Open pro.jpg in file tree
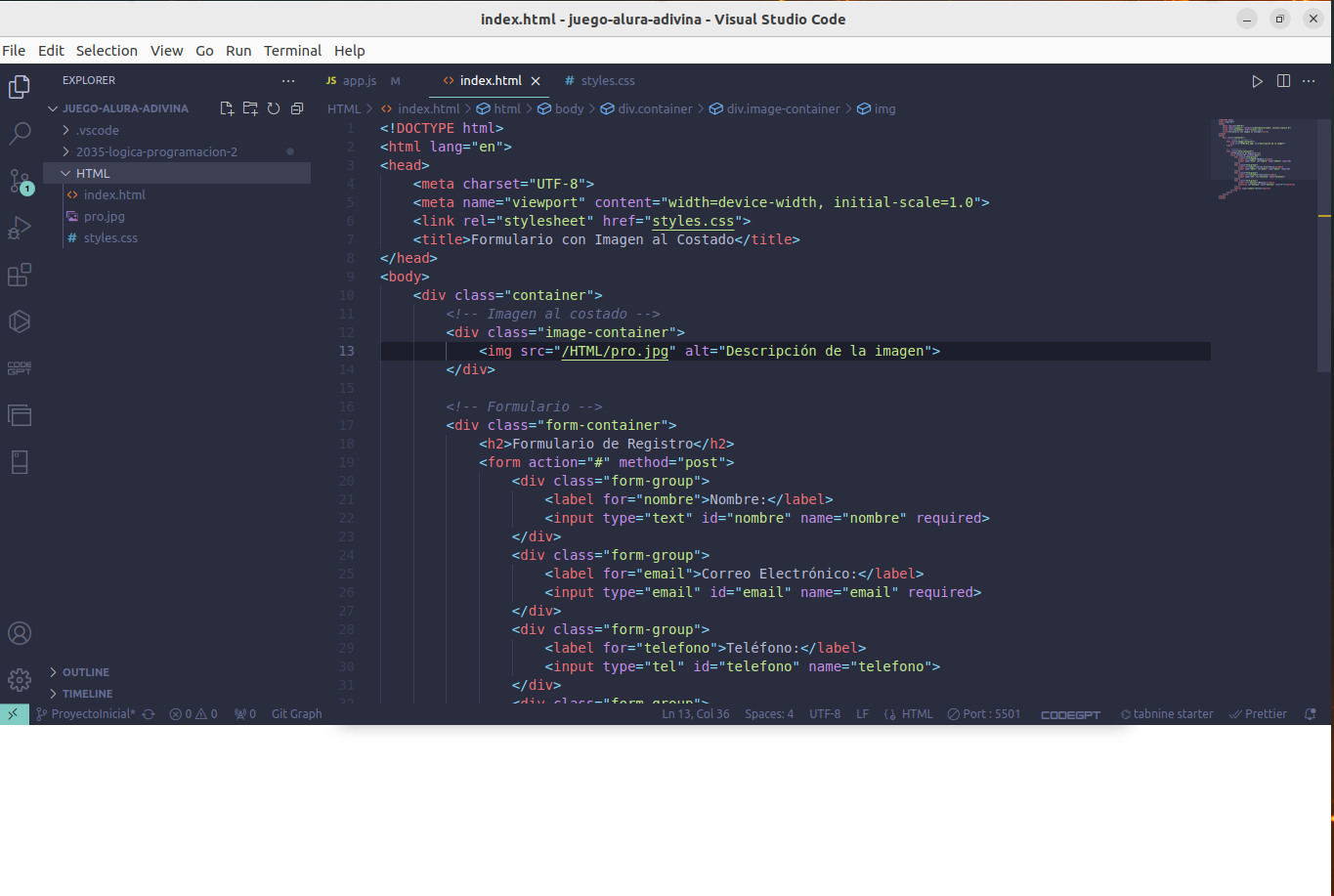The image size is (1334, 896). coord(177,216)
